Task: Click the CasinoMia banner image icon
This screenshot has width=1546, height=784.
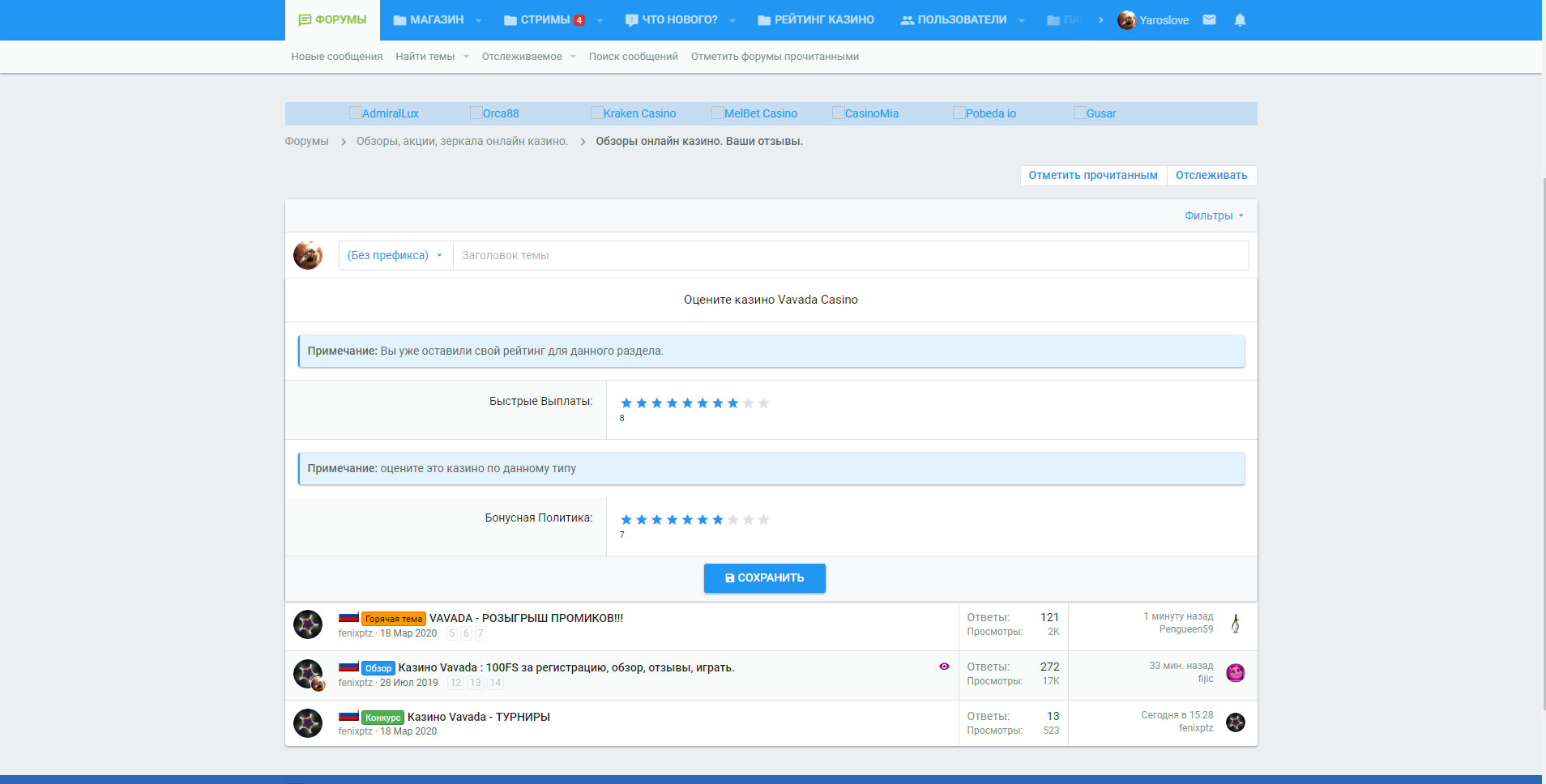Action: (x=839, y=113)
